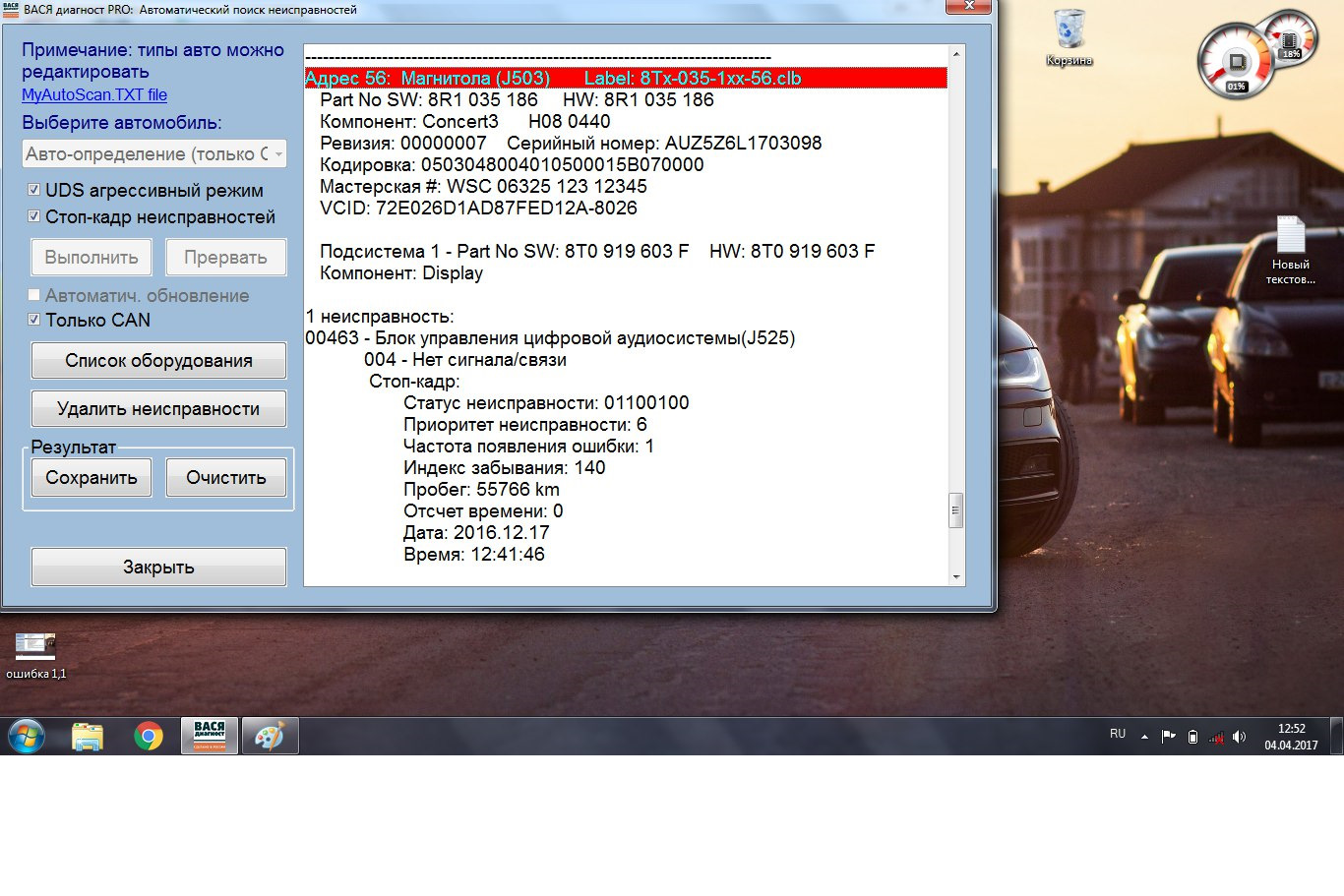Open File Explorer from the taskbar
The height and width of the screenshot is (896, 1344).
(x=88, y=736)
